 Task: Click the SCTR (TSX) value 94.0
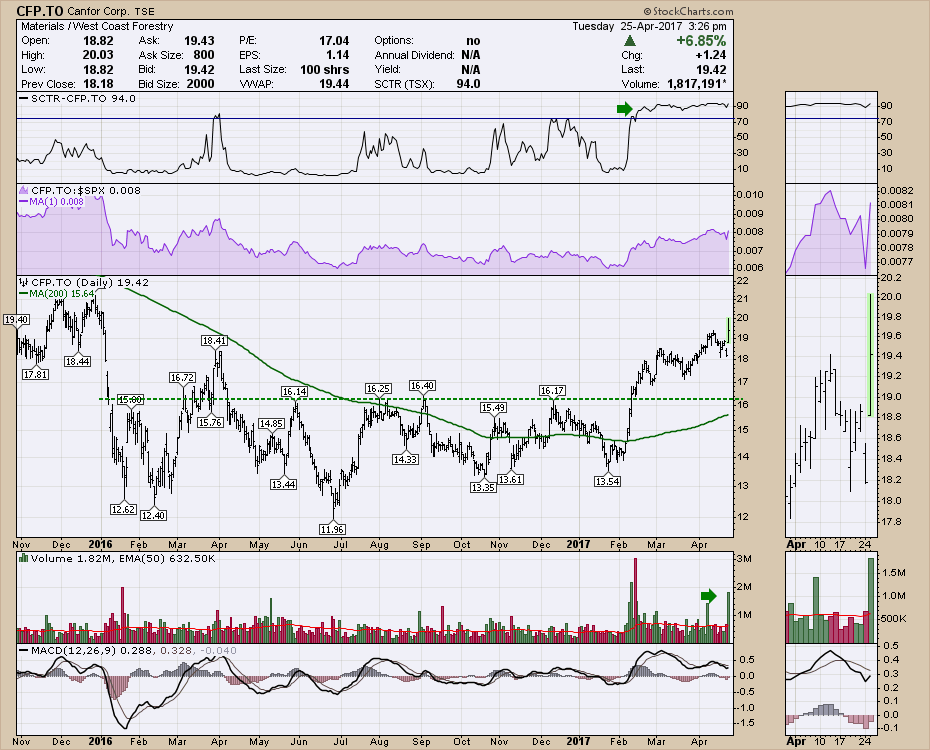pyautogui.click(x=469, y=84)
